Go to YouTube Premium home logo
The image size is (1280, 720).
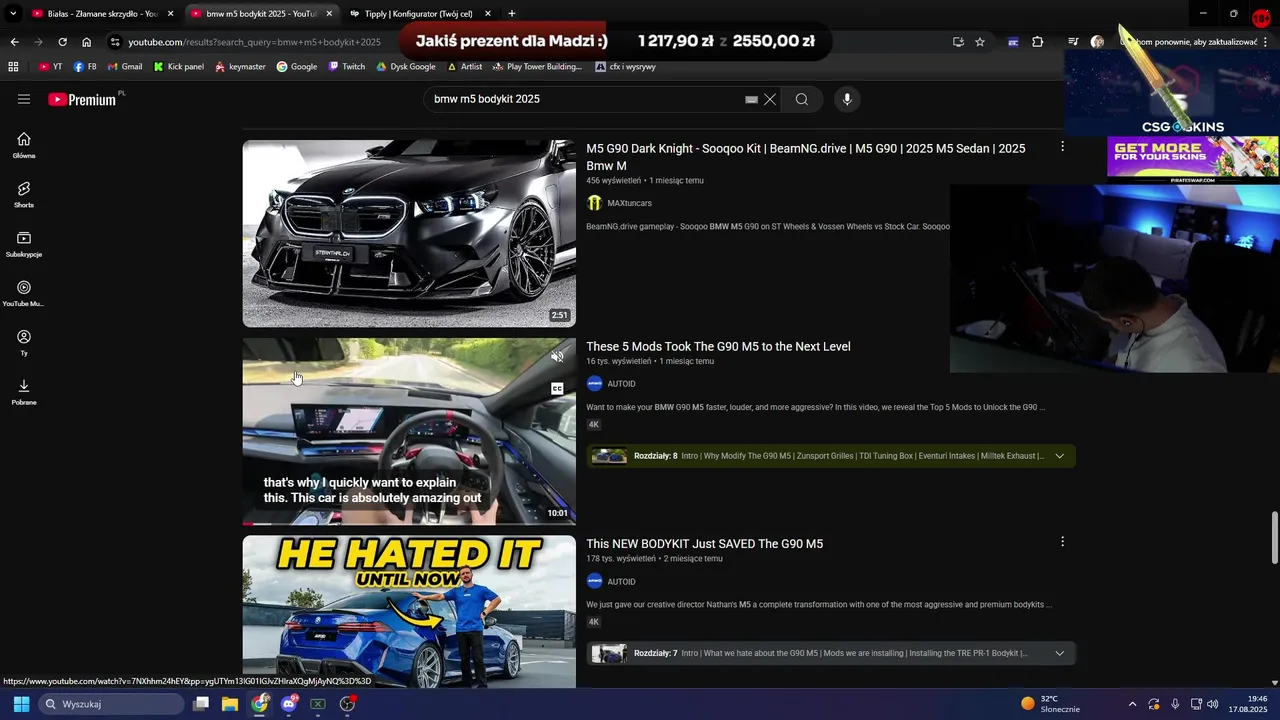(x=83, y=99)
